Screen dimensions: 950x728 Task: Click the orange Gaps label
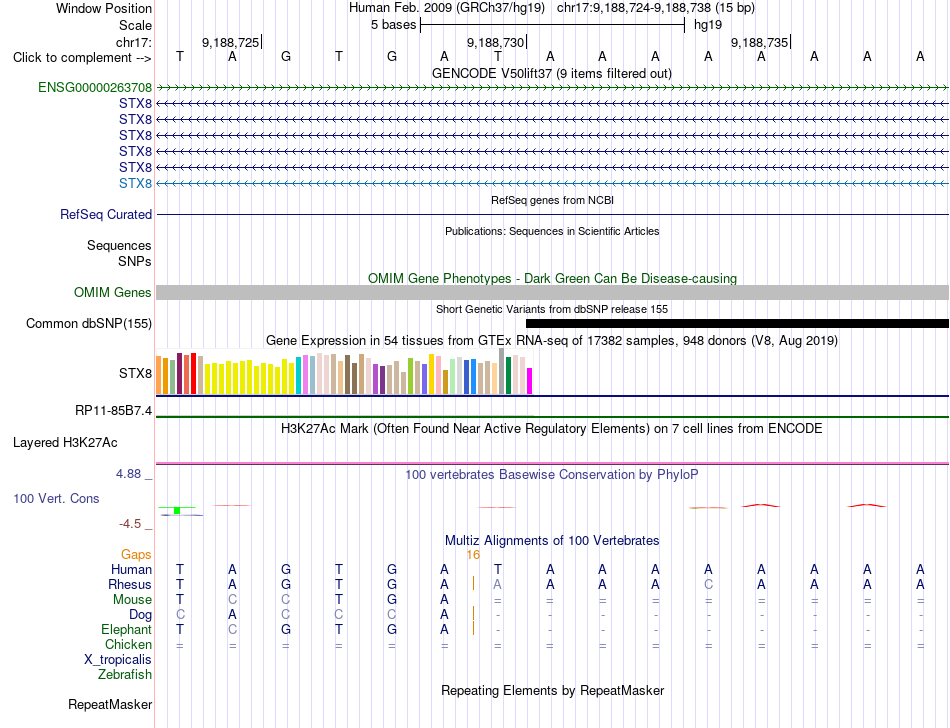tap(136, 554)
